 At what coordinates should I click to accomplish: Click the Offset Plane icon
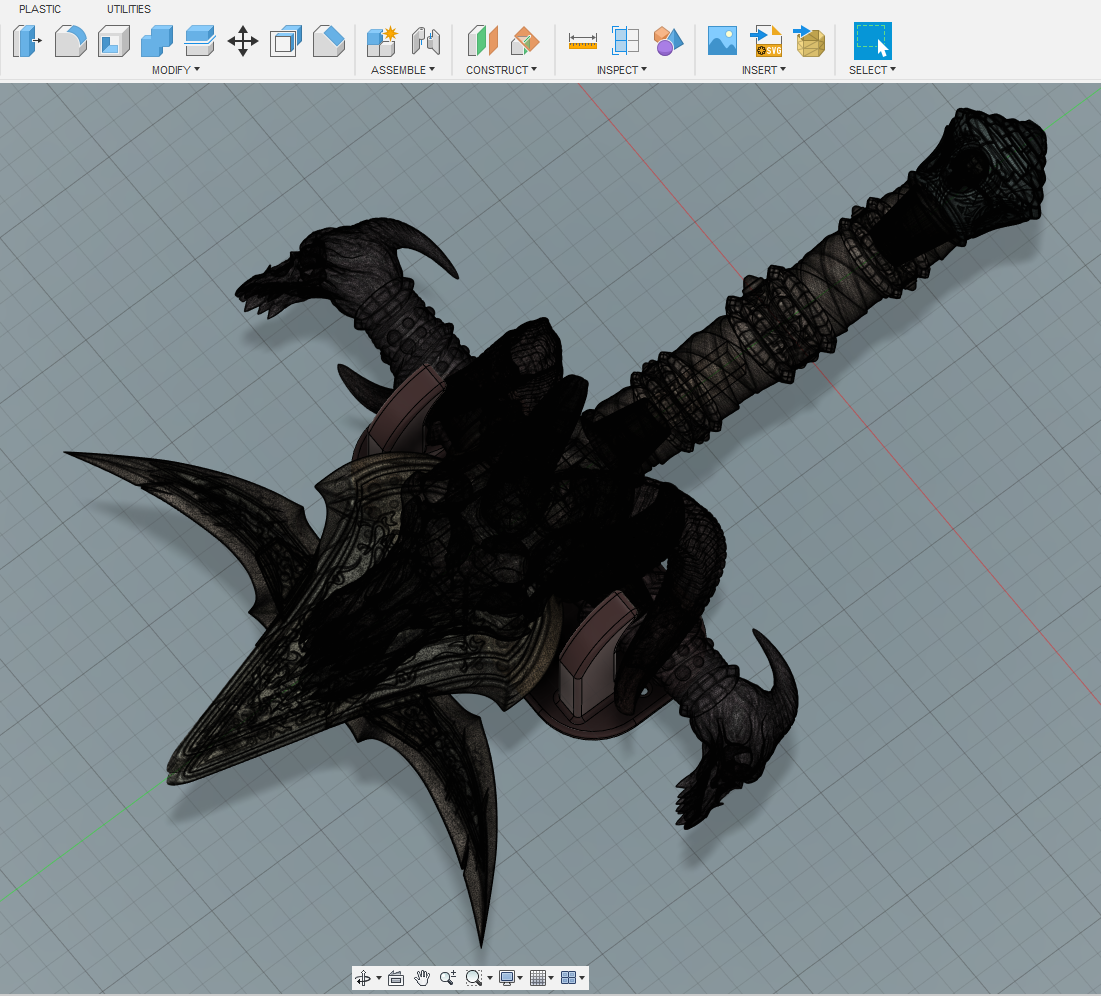tap(482, 41)
